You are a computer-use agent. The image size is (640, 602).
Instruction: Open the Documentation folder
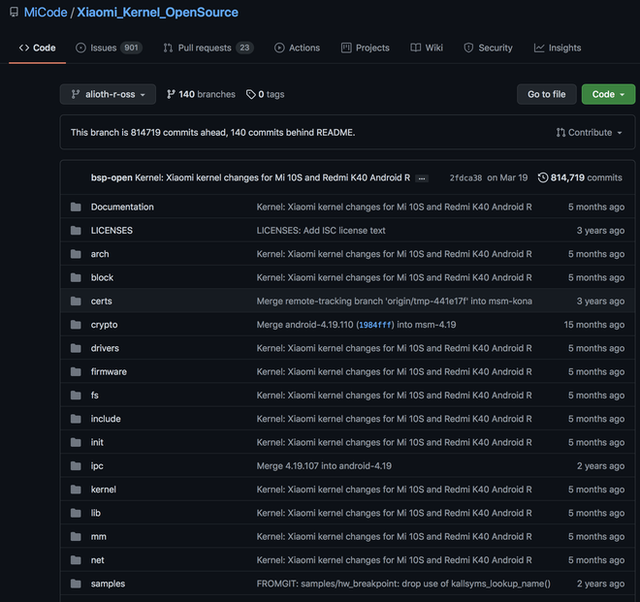click(122, 207)
